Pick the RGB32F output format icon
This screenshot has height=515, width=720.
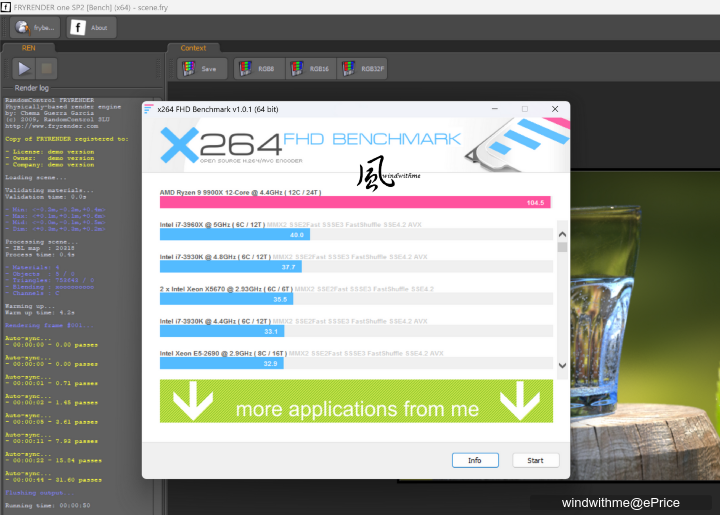(x=363, y=69)
